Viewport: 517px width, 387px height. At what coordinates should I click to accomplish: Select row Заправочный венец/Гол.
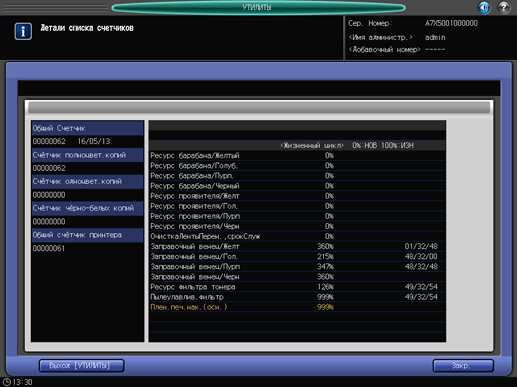297,257
